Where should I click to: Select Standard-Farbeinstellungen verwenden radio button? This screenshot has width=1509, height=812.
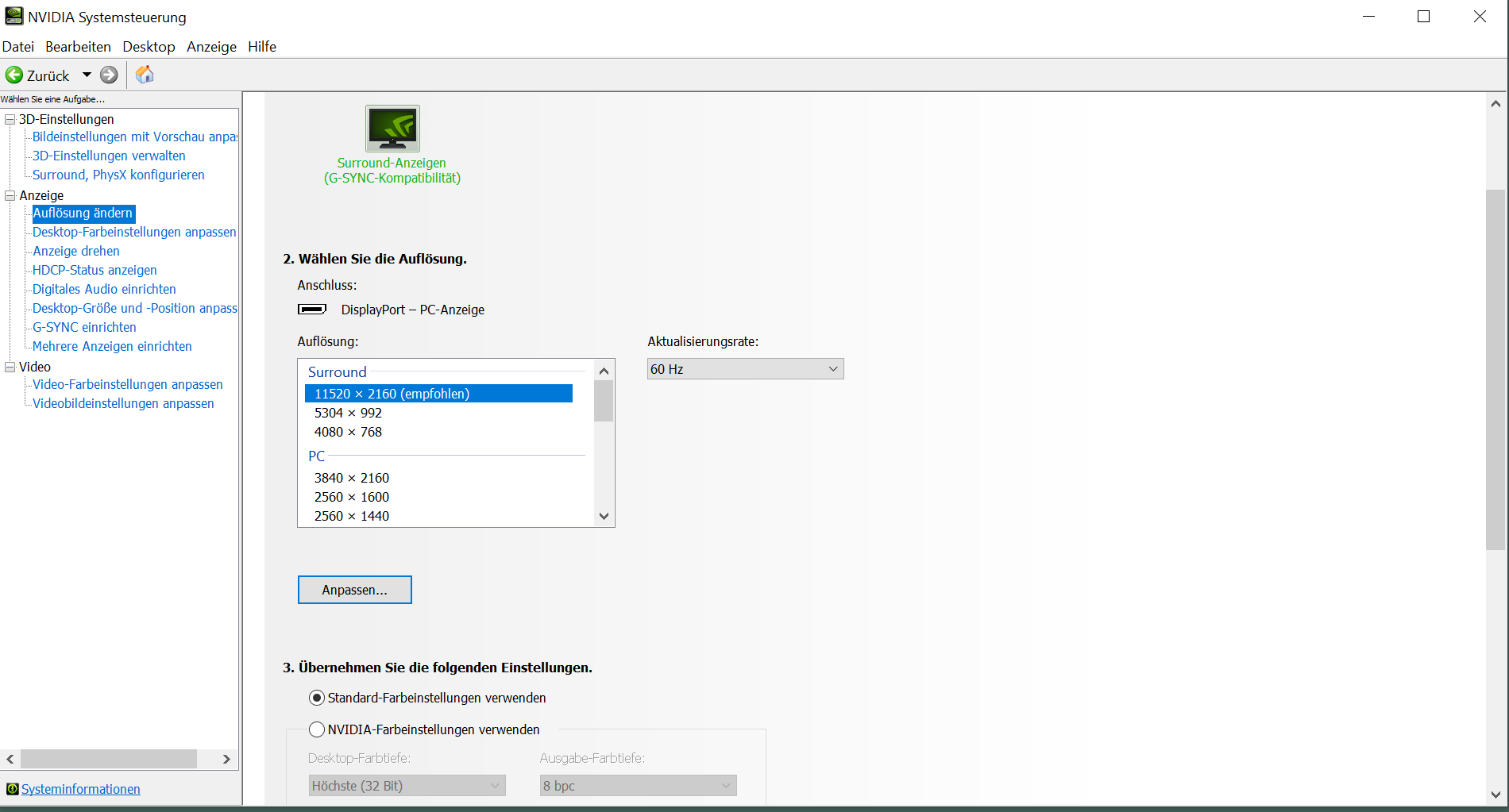317,698
